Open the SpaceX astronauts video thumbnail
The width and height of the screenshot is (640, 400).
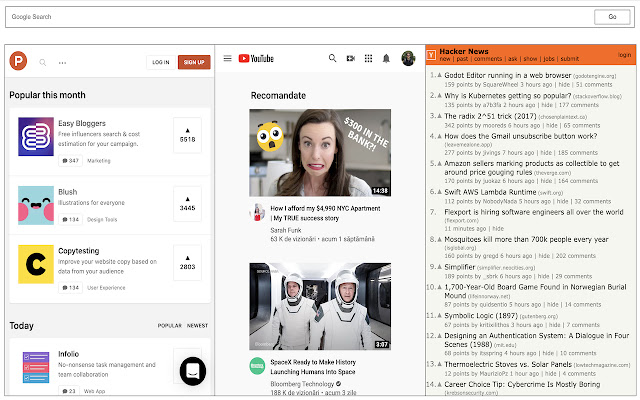click(x=320, y=306)
